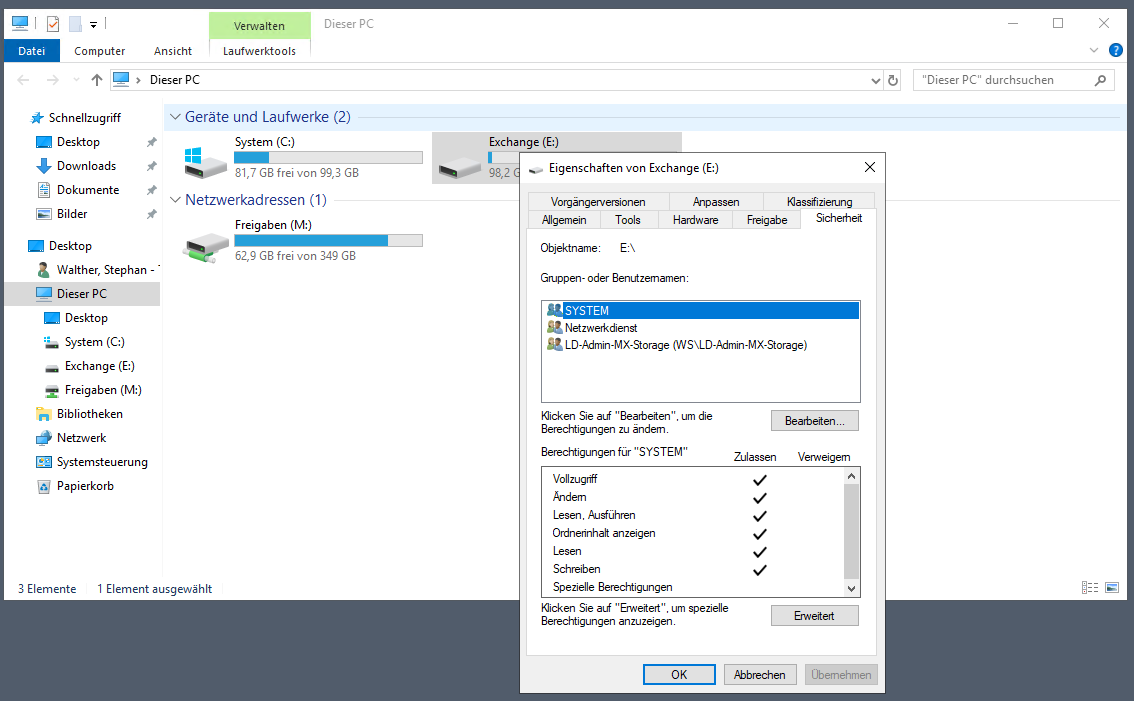Select Freigaben (M:) in navigation tree
This screenshot has width=1134, height=701.
103,389
